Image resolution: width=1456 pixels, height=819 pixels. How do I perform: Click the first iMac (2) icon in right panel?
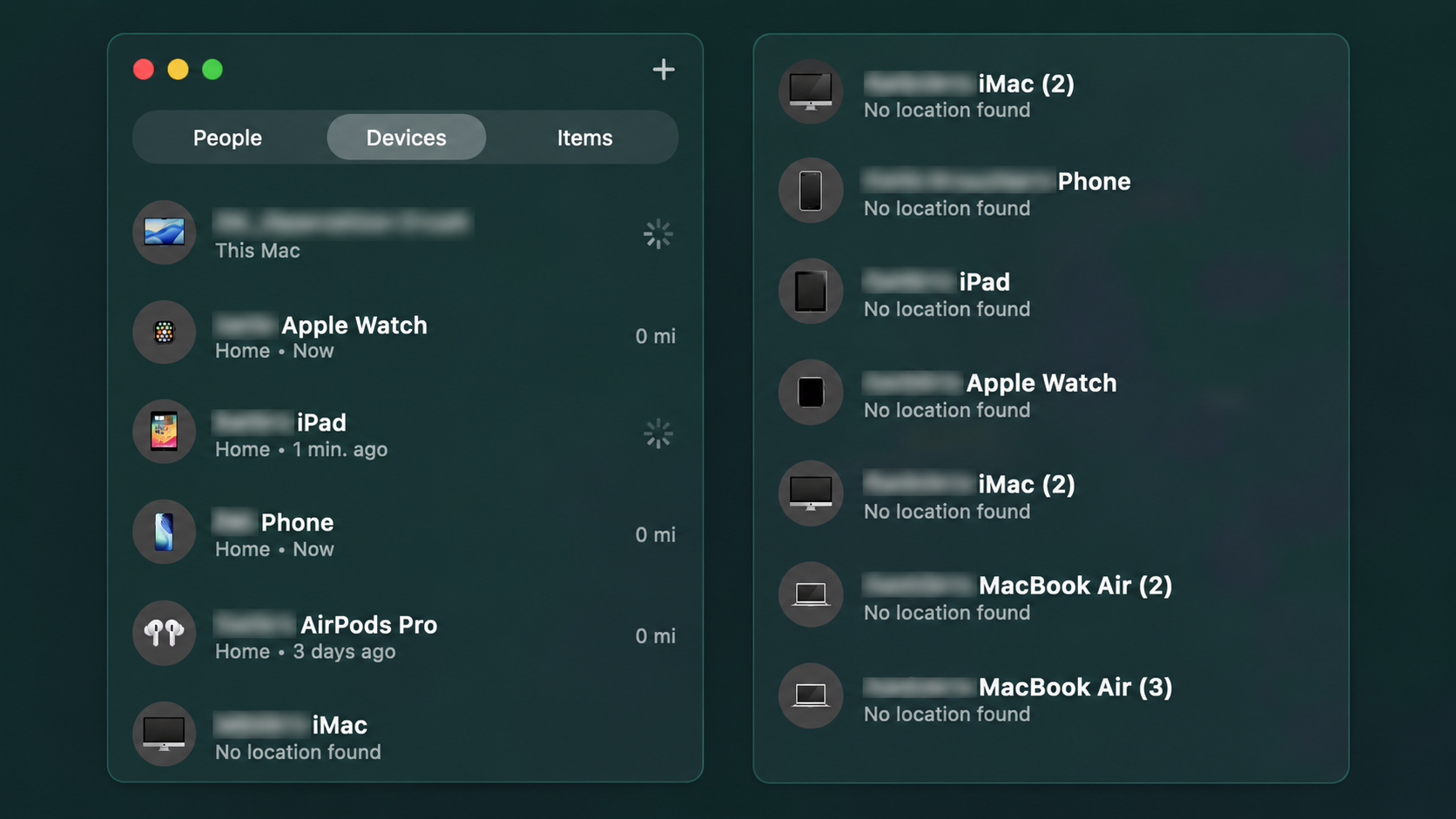pos(811,91)
